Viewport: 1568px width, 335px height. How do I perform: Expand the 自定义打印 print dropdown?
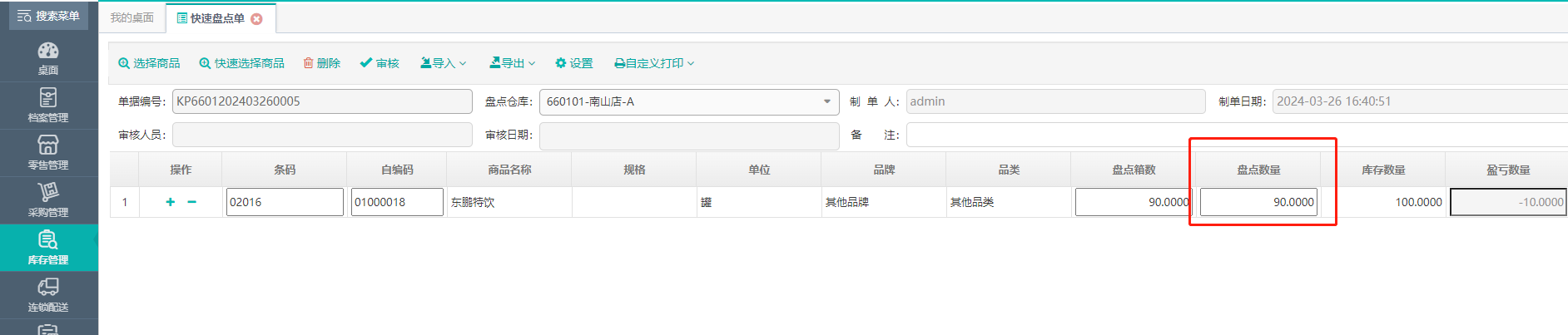click(x=654, y=63)
